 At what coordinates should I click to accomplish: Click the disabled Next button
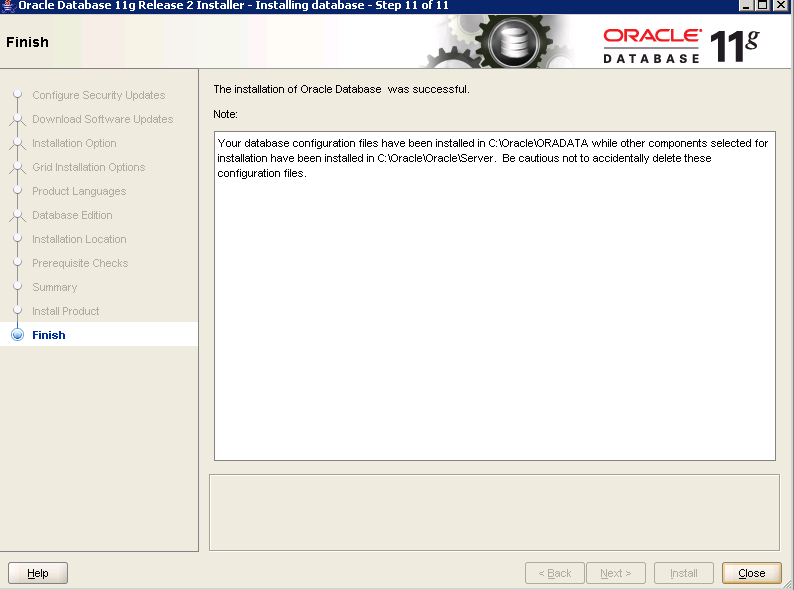tap(615, 573)
